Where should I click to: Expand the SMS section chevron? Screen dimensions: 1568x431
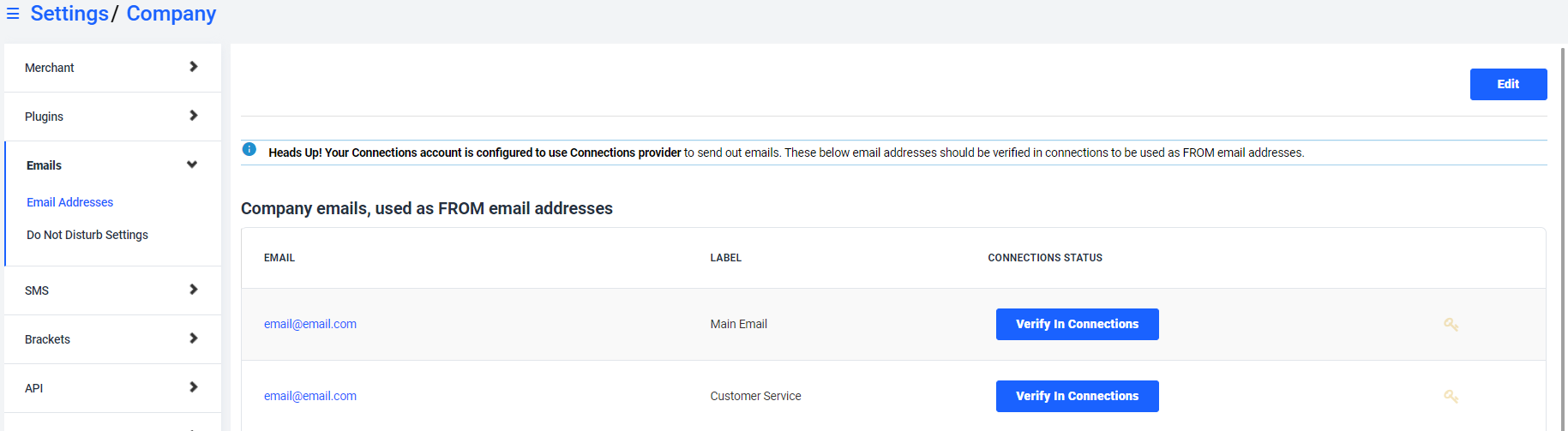tap(193, 290)
